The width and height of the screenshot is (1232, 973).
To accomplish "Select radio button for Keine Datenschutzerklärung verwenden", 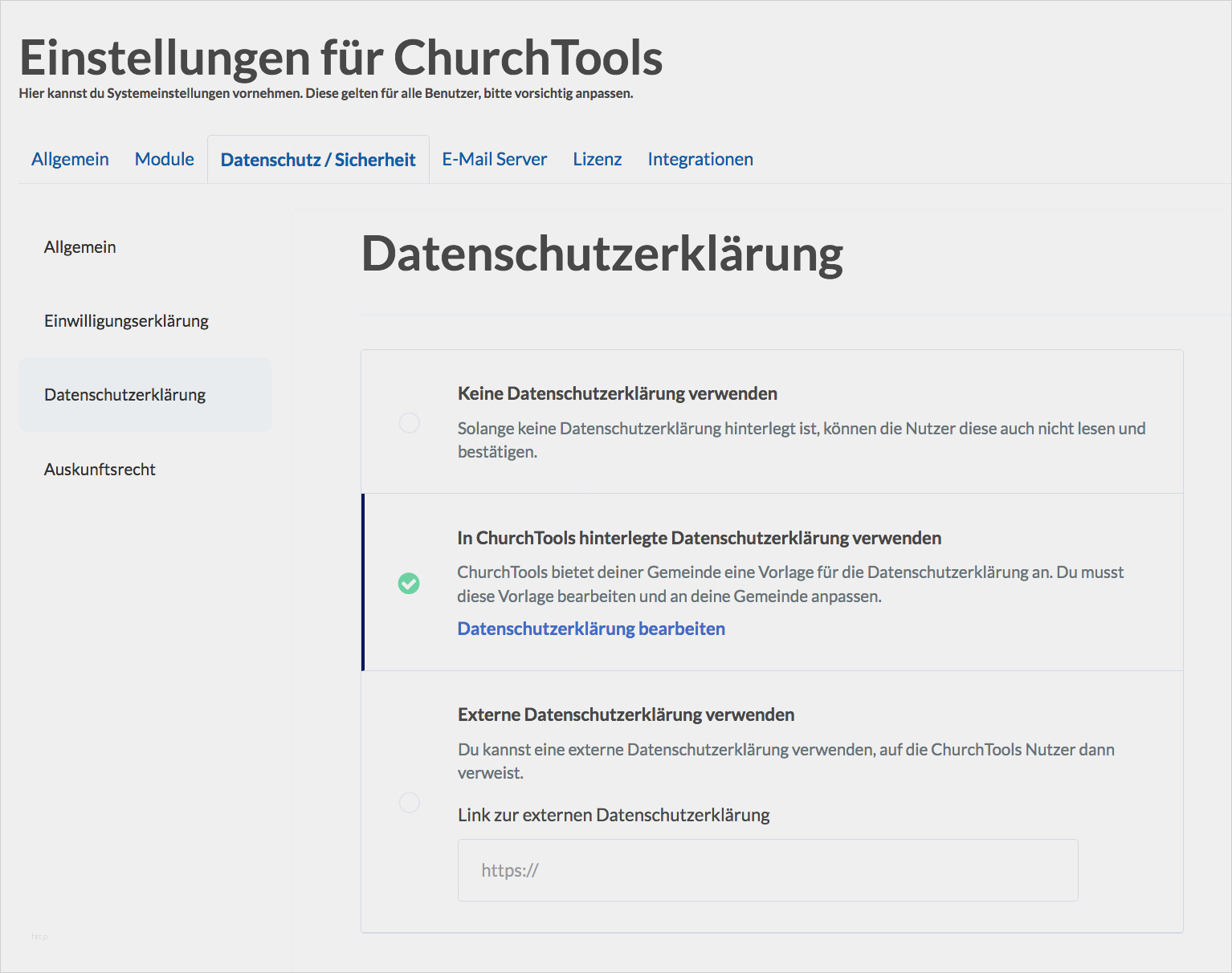I will [x=410, y=423].
